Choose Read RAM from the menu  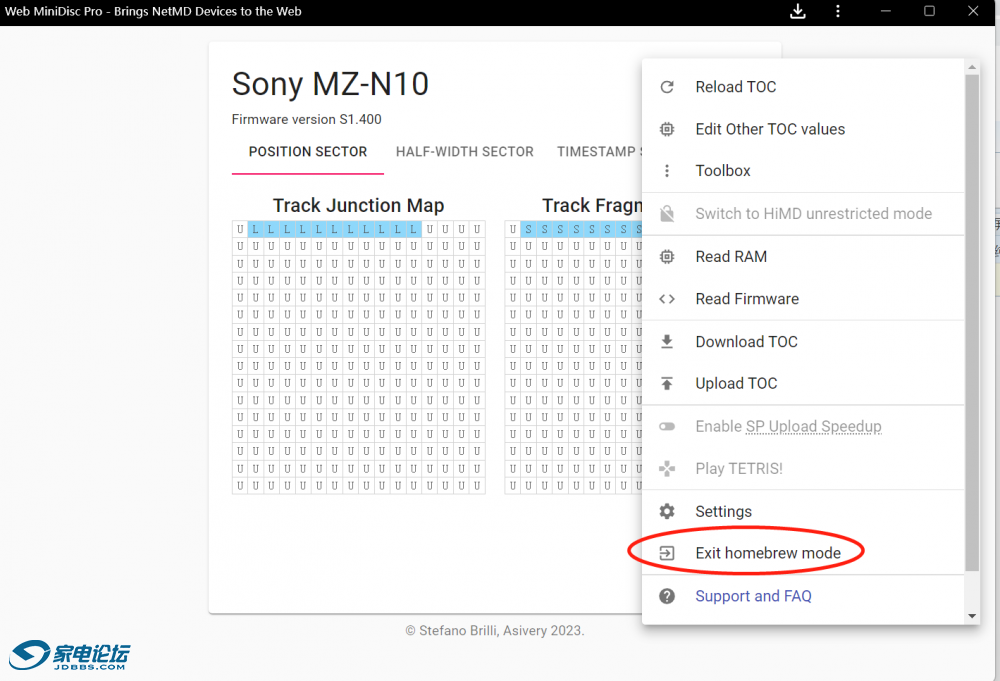pyautogui.click(x=803, y=256)
